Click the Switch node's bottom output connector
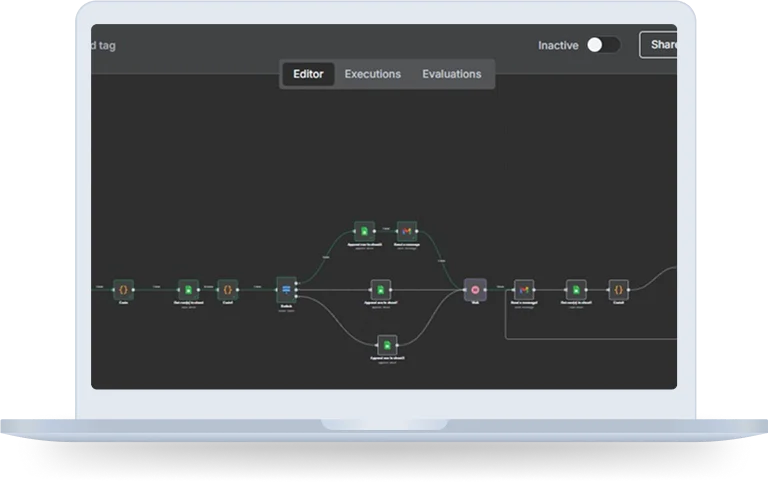Viewport: 768px width, 484px height. coord(297,295)
